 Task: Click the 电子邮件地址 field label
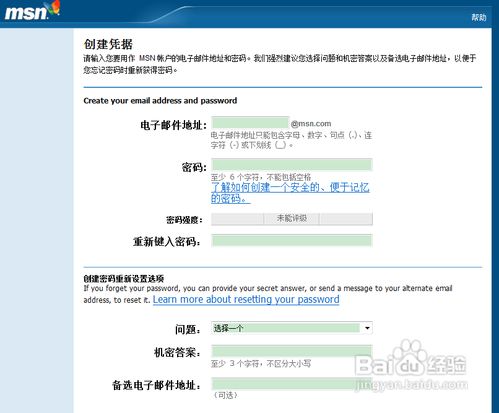[174, 125]
